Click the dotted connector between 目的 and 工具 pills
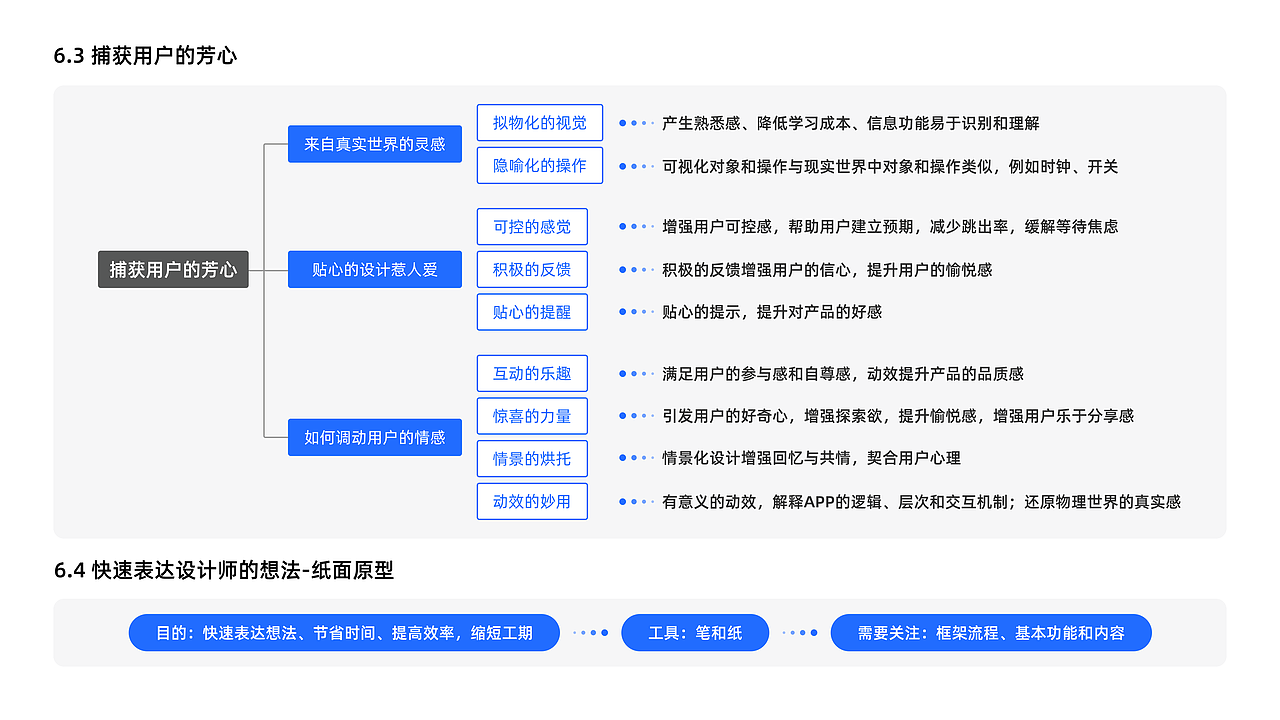Viewport: 1280px width, 720px height. (x=590, y=632)
